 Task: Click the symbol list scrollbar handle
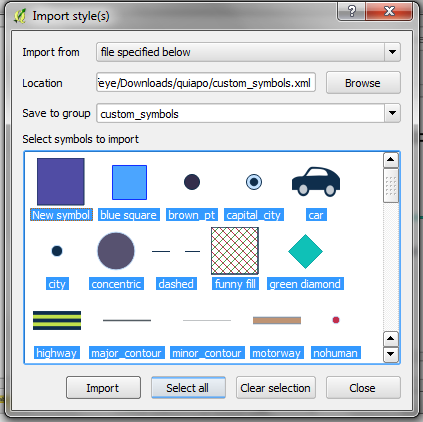[391, 186]
